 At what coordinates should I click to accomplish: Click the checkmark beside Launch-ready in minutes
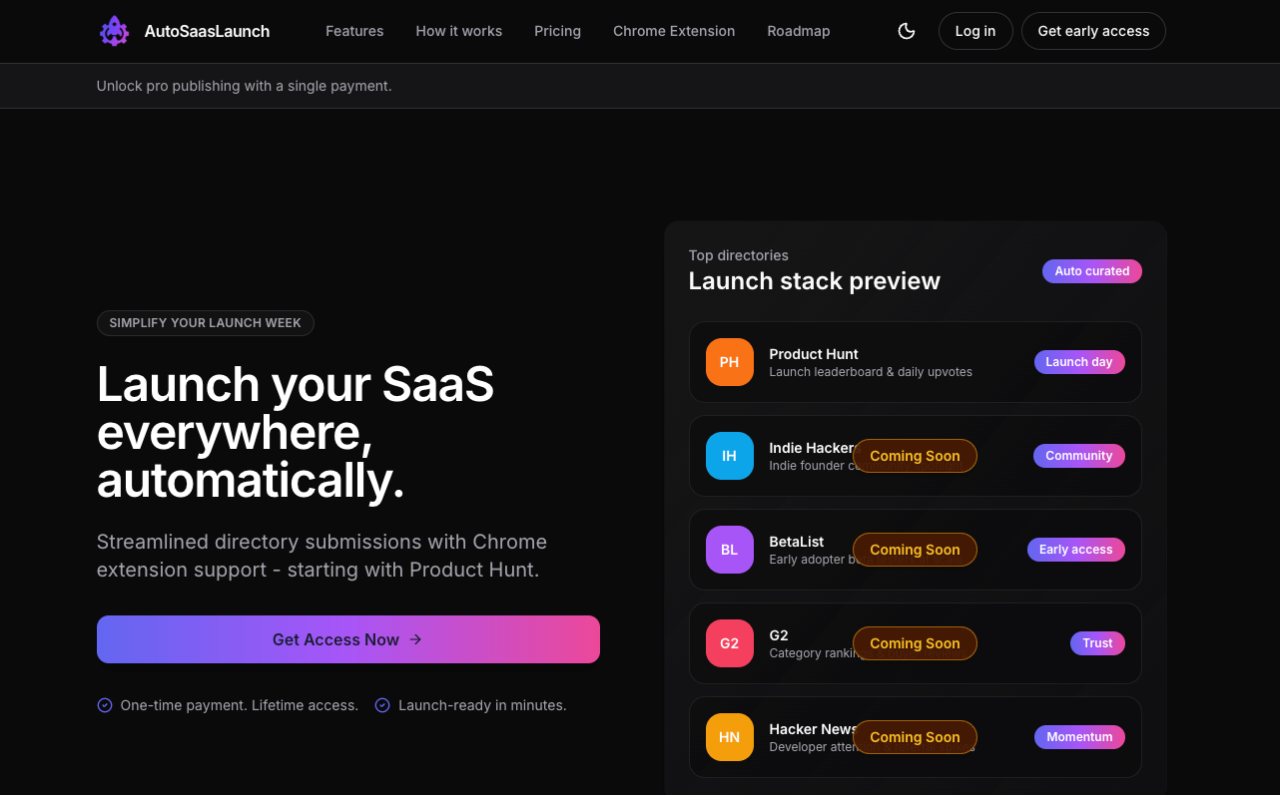pos(382,705)
